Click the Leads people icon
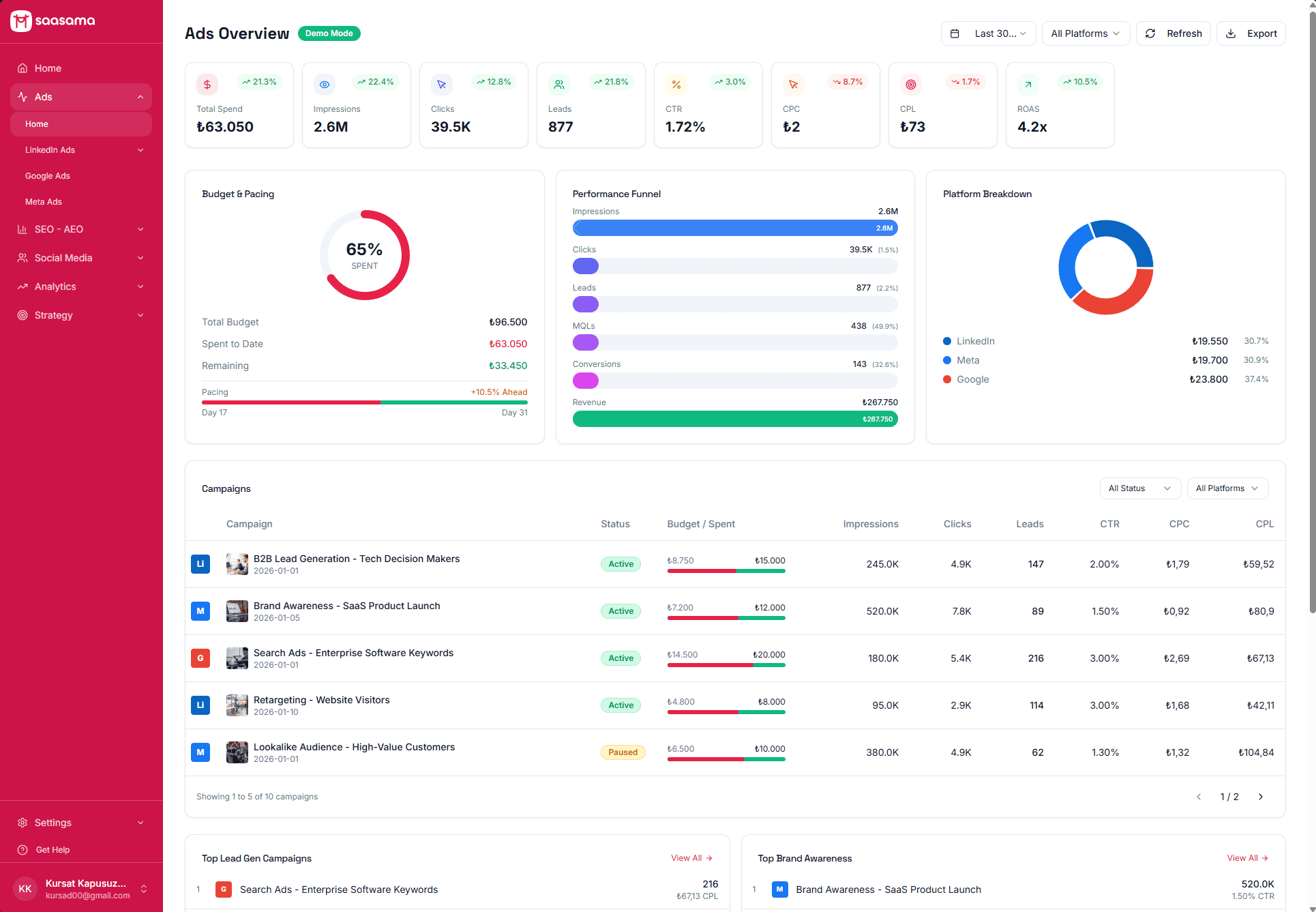Screen dimensions: 1316x912 559,85
